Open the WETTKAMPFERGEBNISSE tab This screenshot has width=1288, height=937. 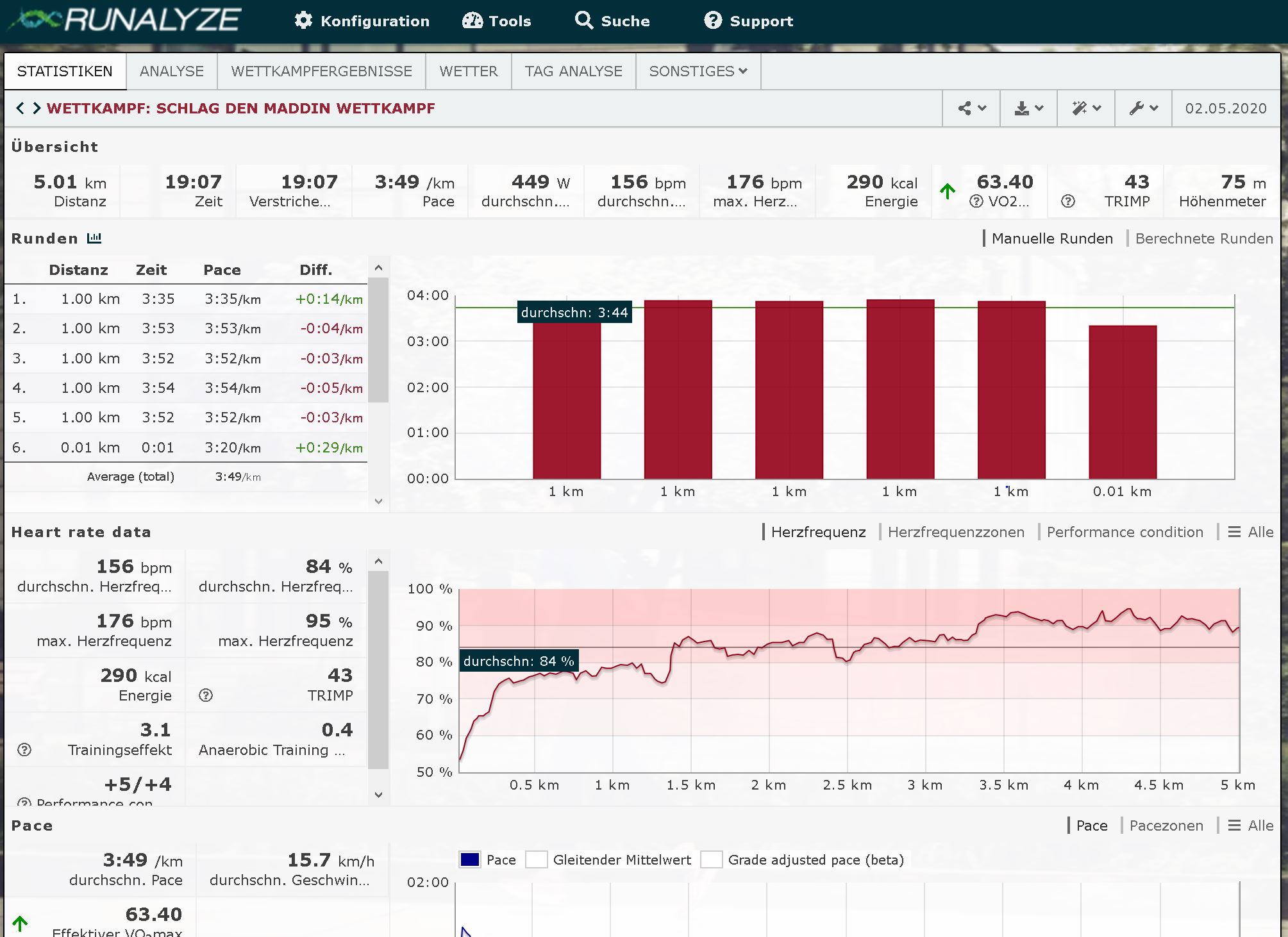click(x=321, y=71)
